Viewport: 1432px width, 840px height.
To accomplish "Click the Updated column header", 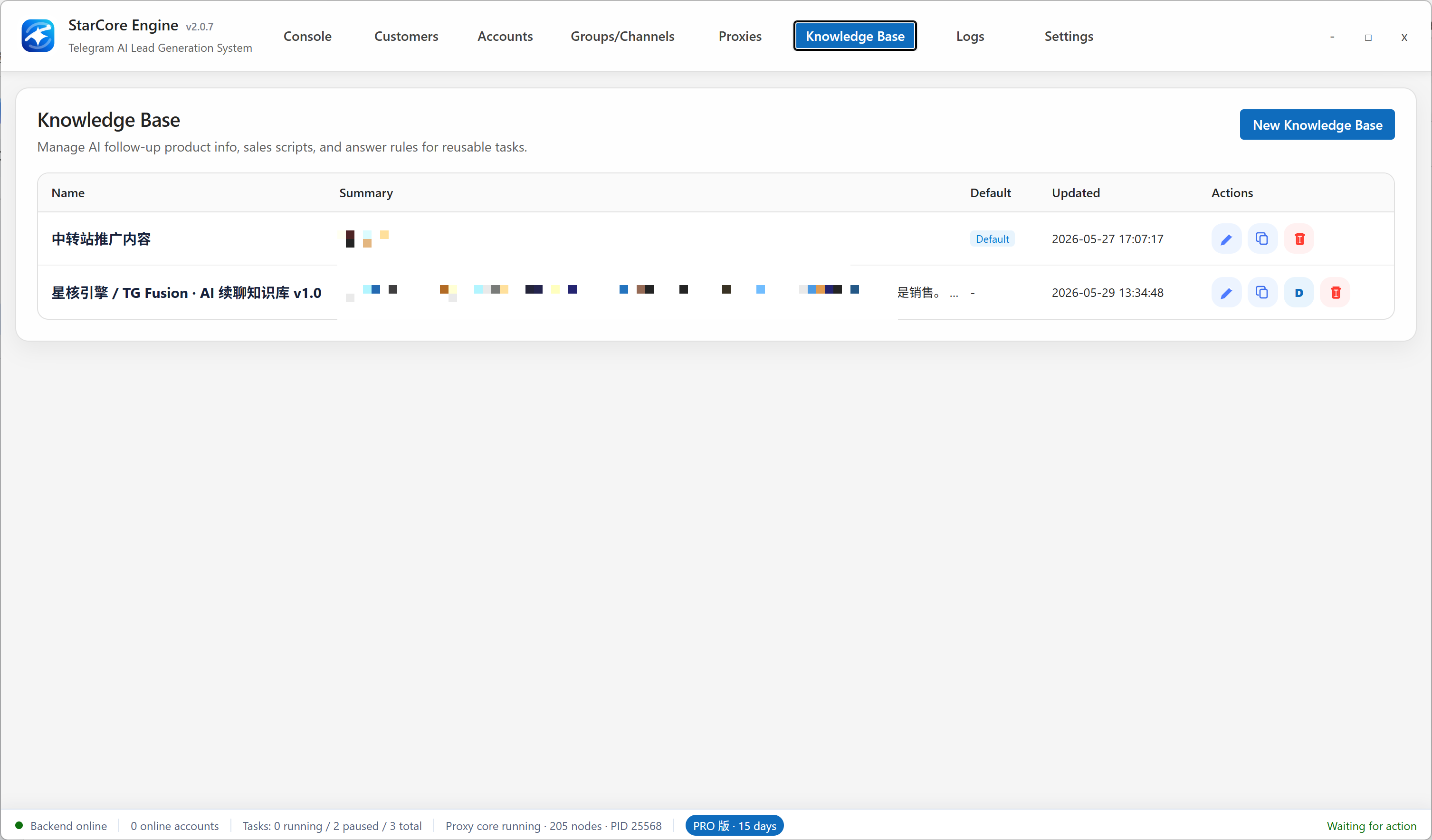I will [x=1076, y=193].
